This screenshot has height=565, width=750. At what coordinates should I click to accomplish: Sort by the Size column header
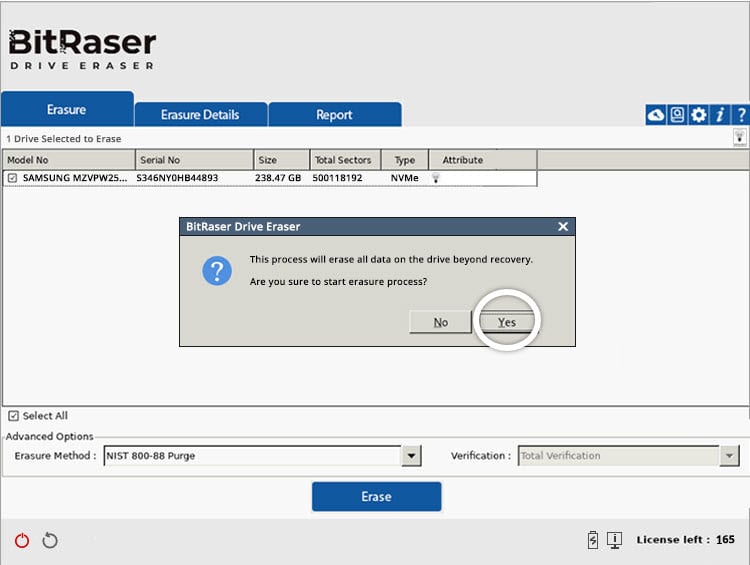click(281, 160)
